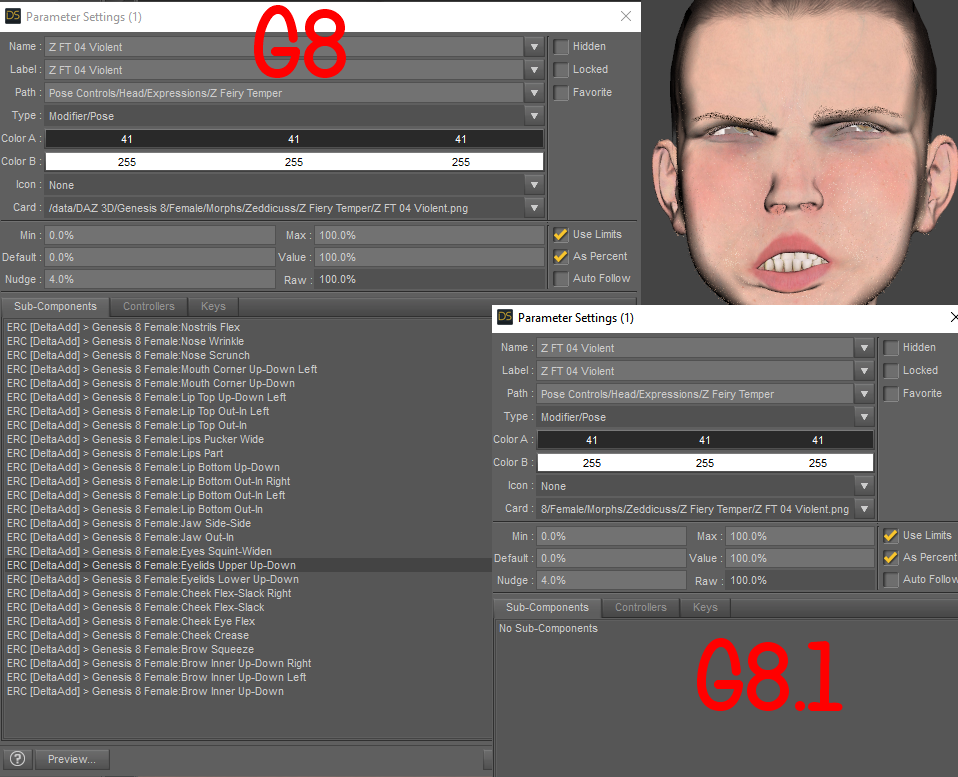Viewport: 958px width, 777px height.
Task: Click Value field in G8.1 window
Action: pyautogui.click(x=800, y=558)
